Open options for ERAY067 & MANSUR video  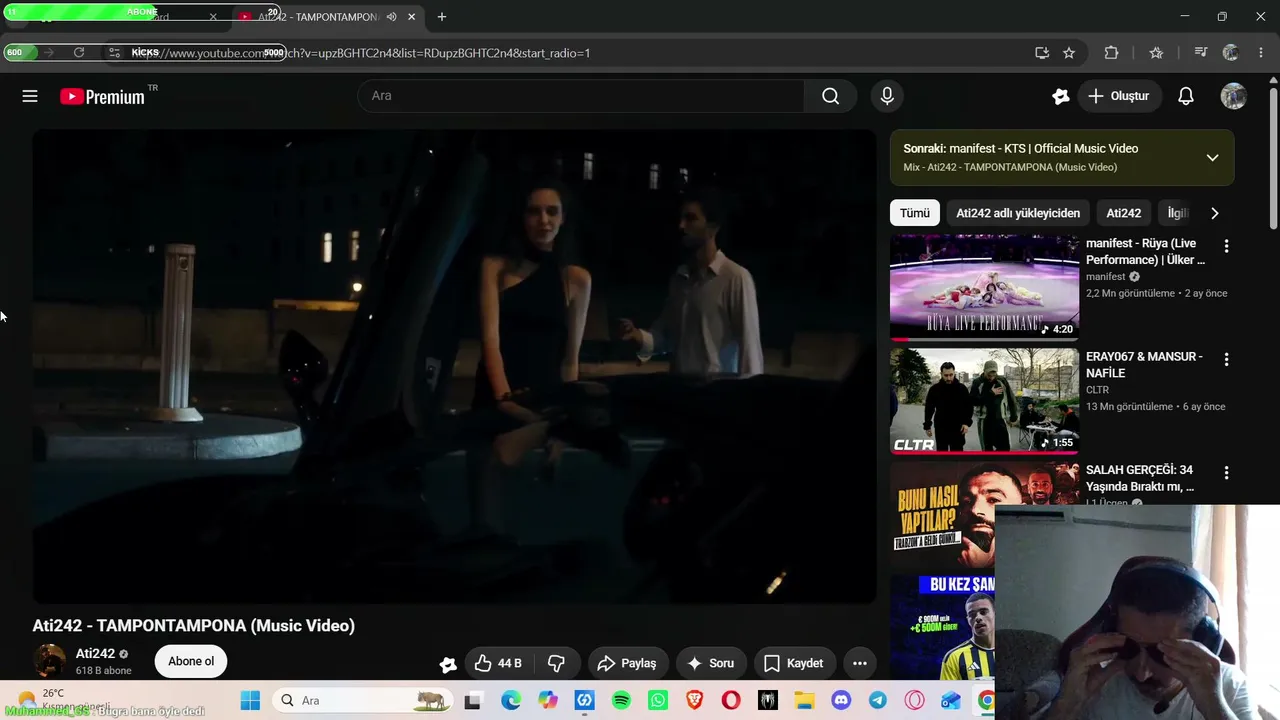[x=1227, y=359]
